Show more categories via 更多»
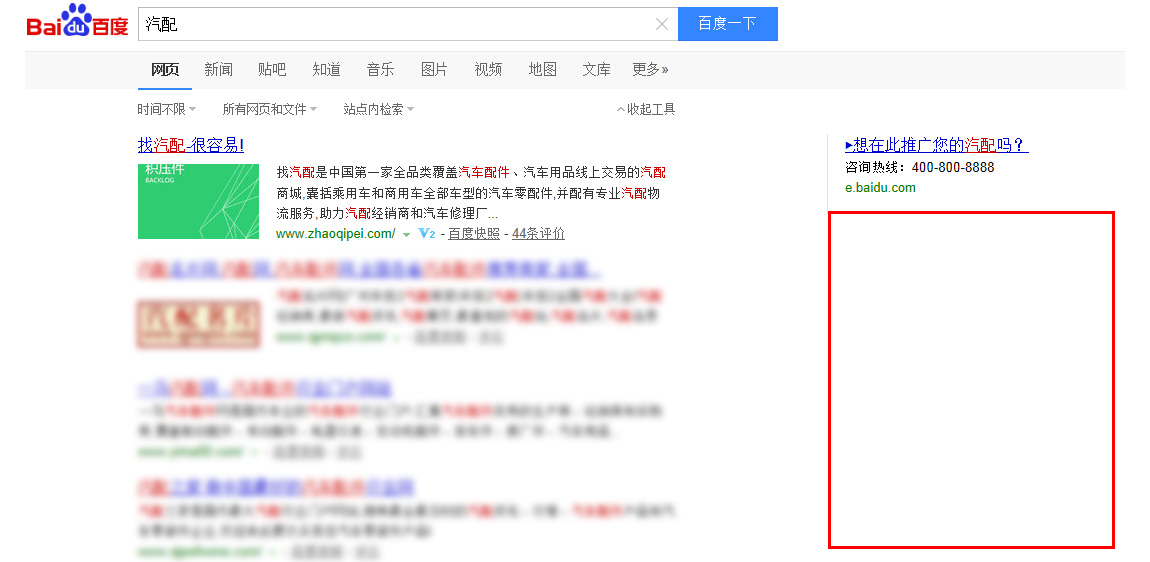1150x562 pixels. pyautogui.click(x=651, y=70)
